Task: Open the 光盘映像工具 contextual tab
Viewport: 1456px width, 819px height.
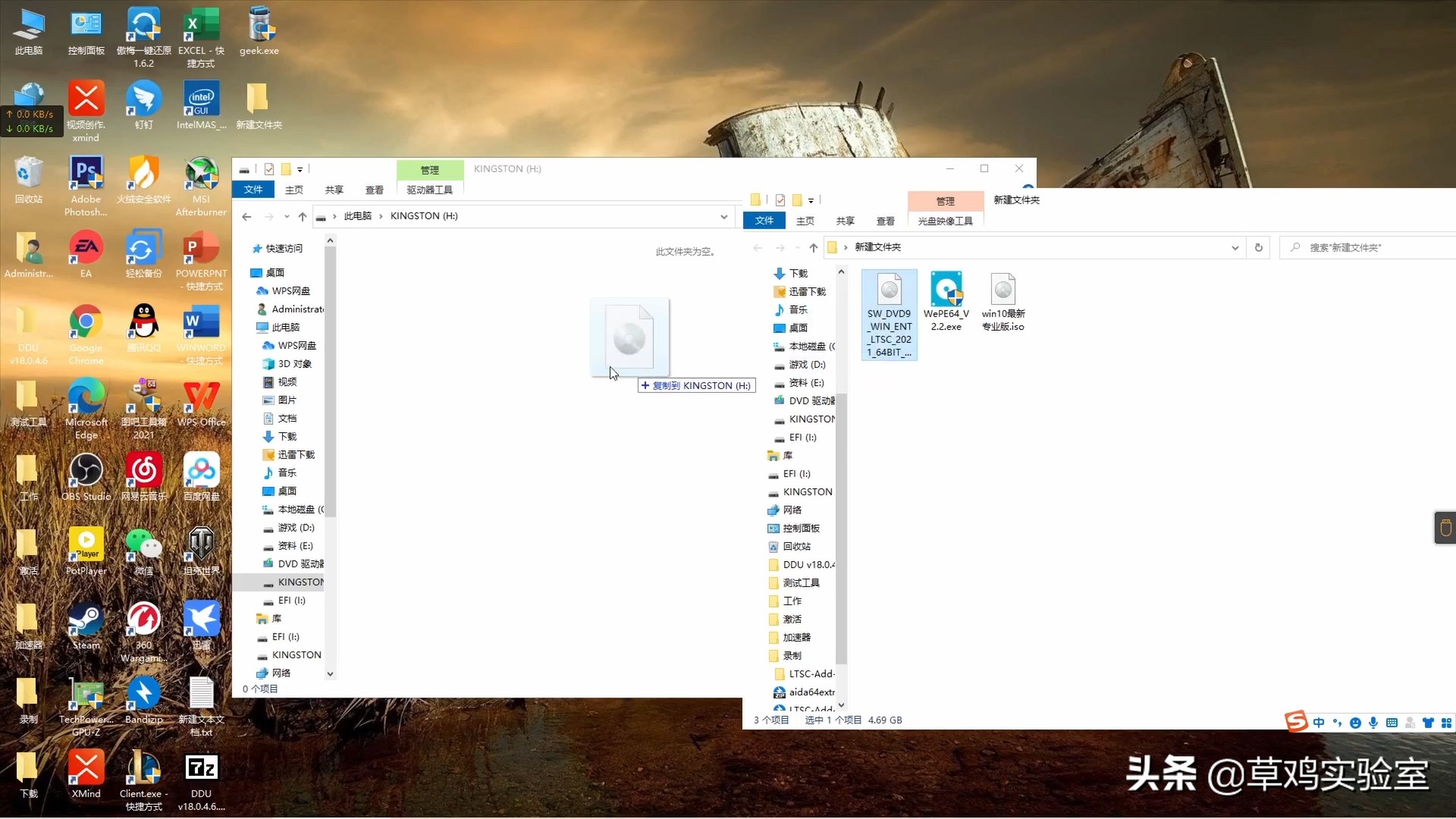Action: click(945, 221)
